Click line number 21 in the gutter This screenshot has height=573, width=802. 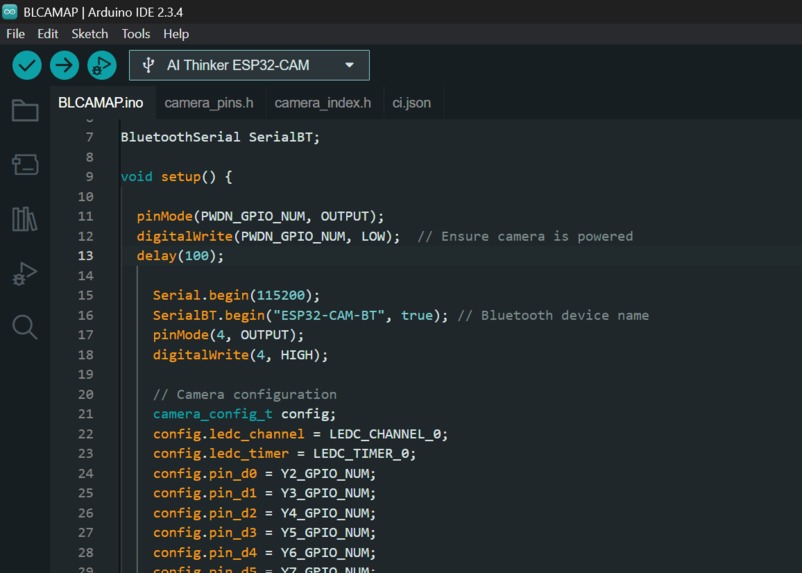pyautogui.click(x=85, y=414)
